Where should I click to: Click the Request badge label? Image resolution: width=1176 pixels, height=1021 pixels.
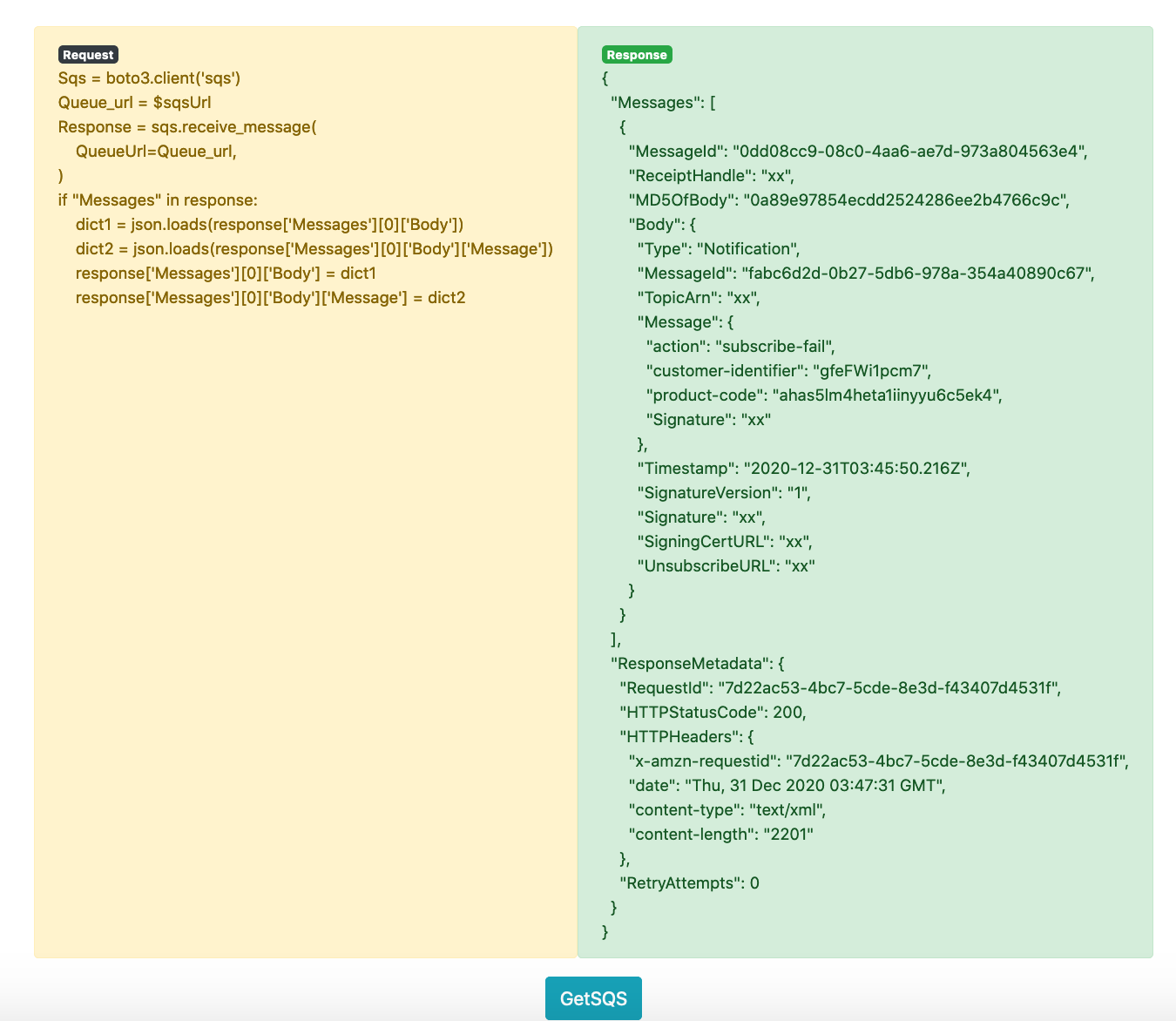click(88, 55)
